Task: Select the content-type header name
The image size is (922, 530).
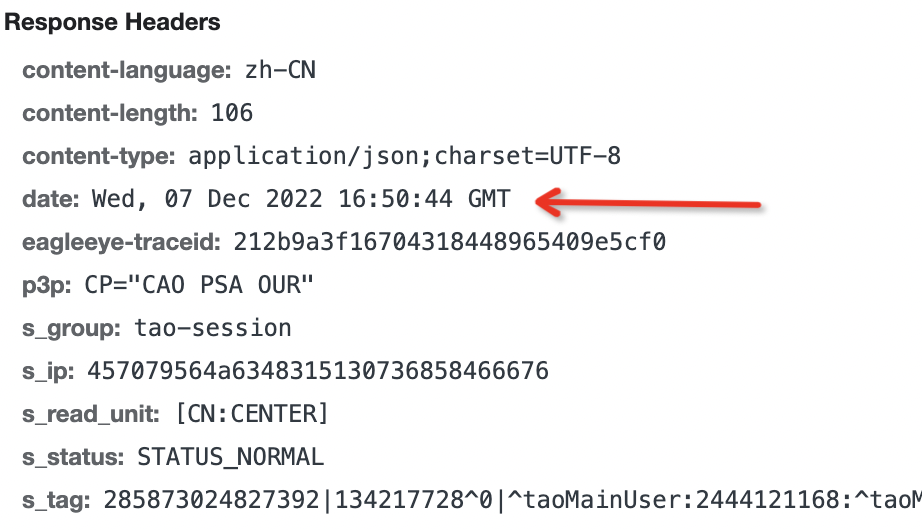Action: tap(99, 156)
